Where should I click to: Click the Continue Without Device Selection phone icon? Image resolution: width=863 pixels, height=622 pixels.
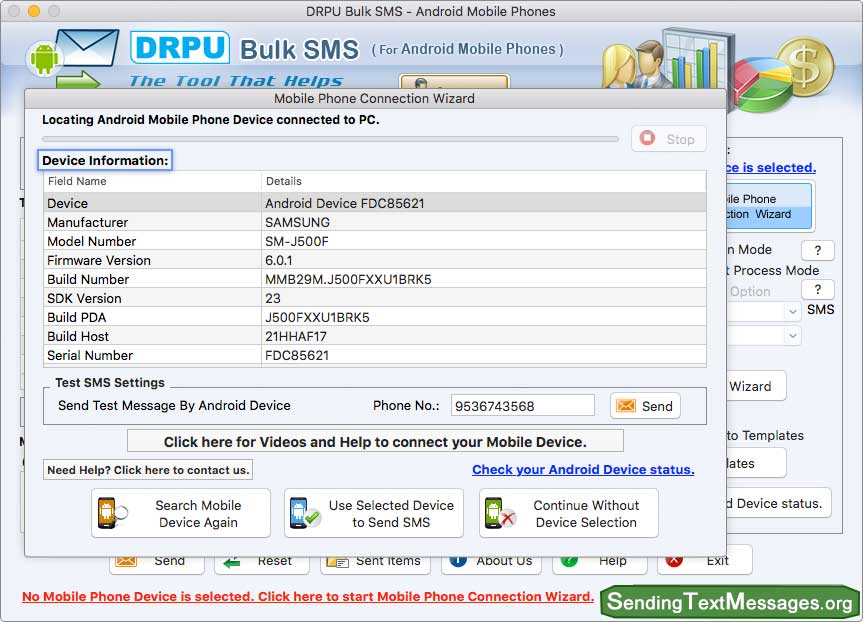(499, 513)
